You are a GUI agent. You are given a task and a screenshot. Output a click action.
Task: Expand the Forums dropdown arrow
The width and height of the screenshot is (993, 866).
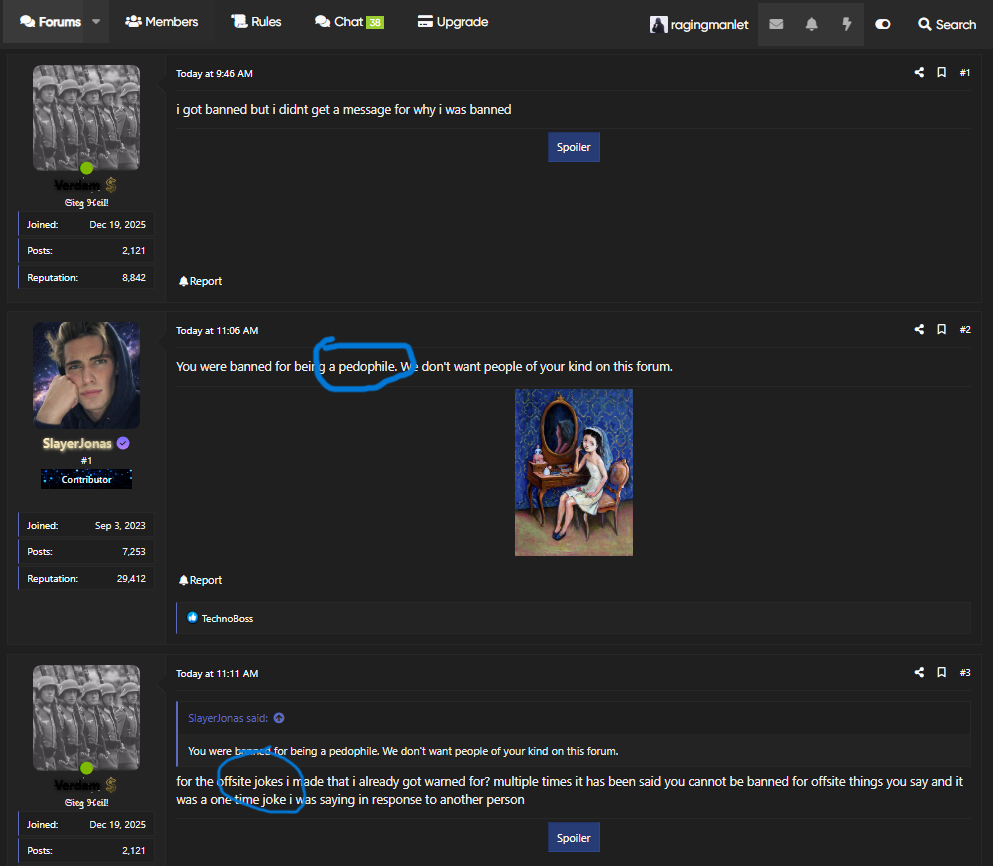96,22
